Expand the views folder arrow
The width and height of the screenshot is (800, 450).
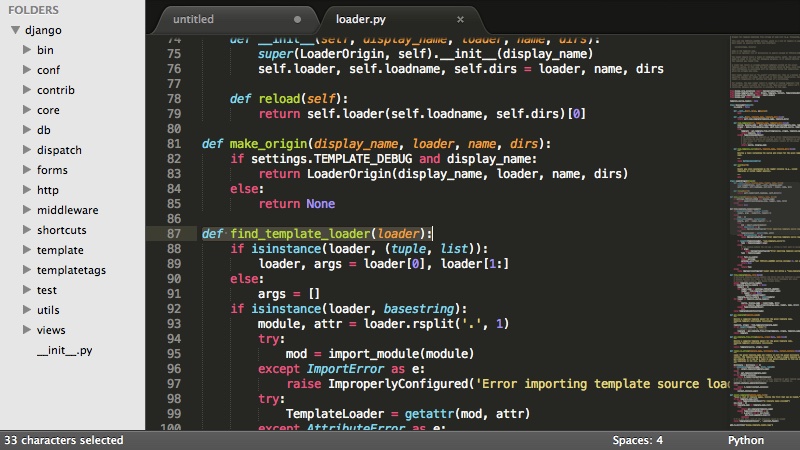tap(26, 330)
